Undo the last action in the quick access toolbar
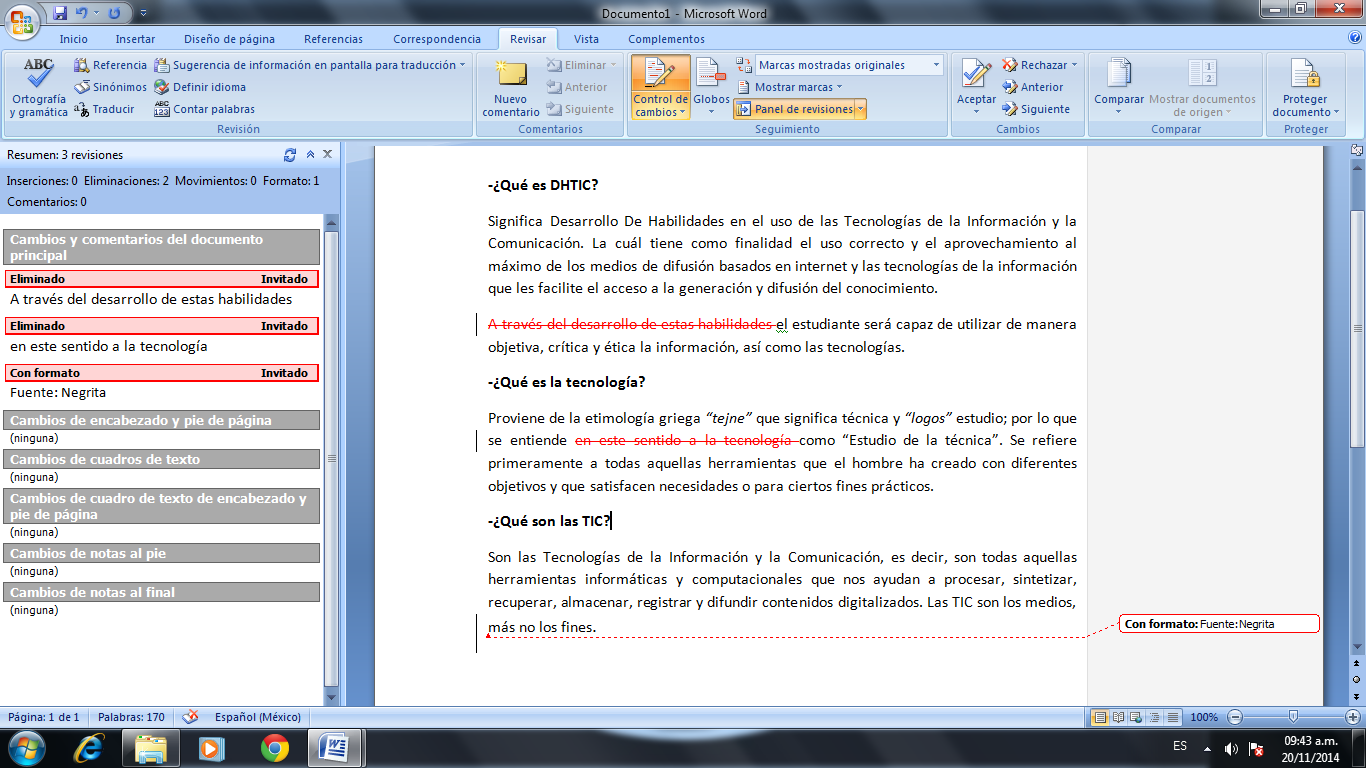Screen dimensions: 1366x768 pyautogui.click(x=81, y=13)
